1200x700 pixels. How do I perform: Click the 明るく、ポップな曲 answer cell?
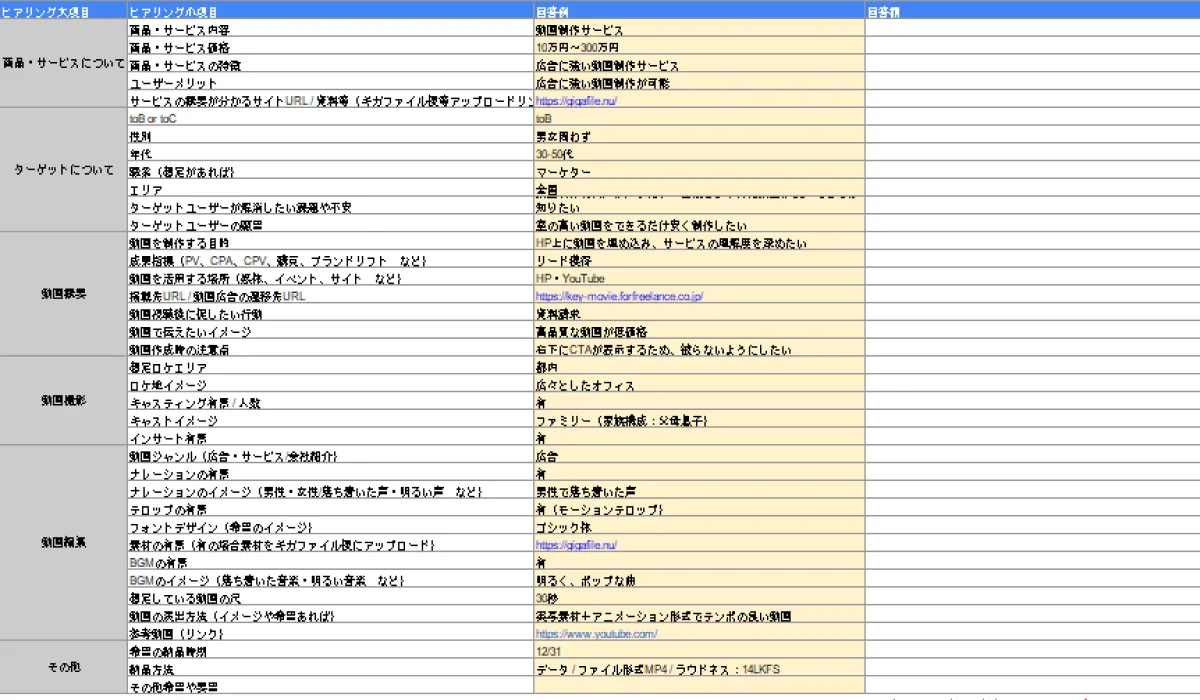pos(699,581)
